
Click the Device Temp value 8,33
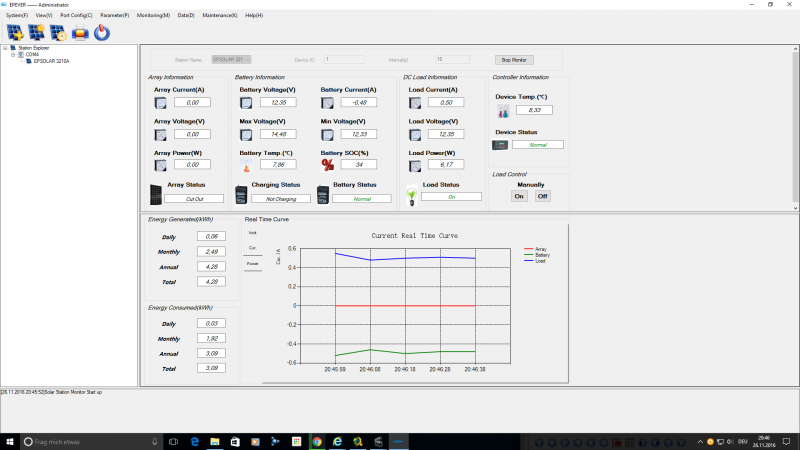534,110
